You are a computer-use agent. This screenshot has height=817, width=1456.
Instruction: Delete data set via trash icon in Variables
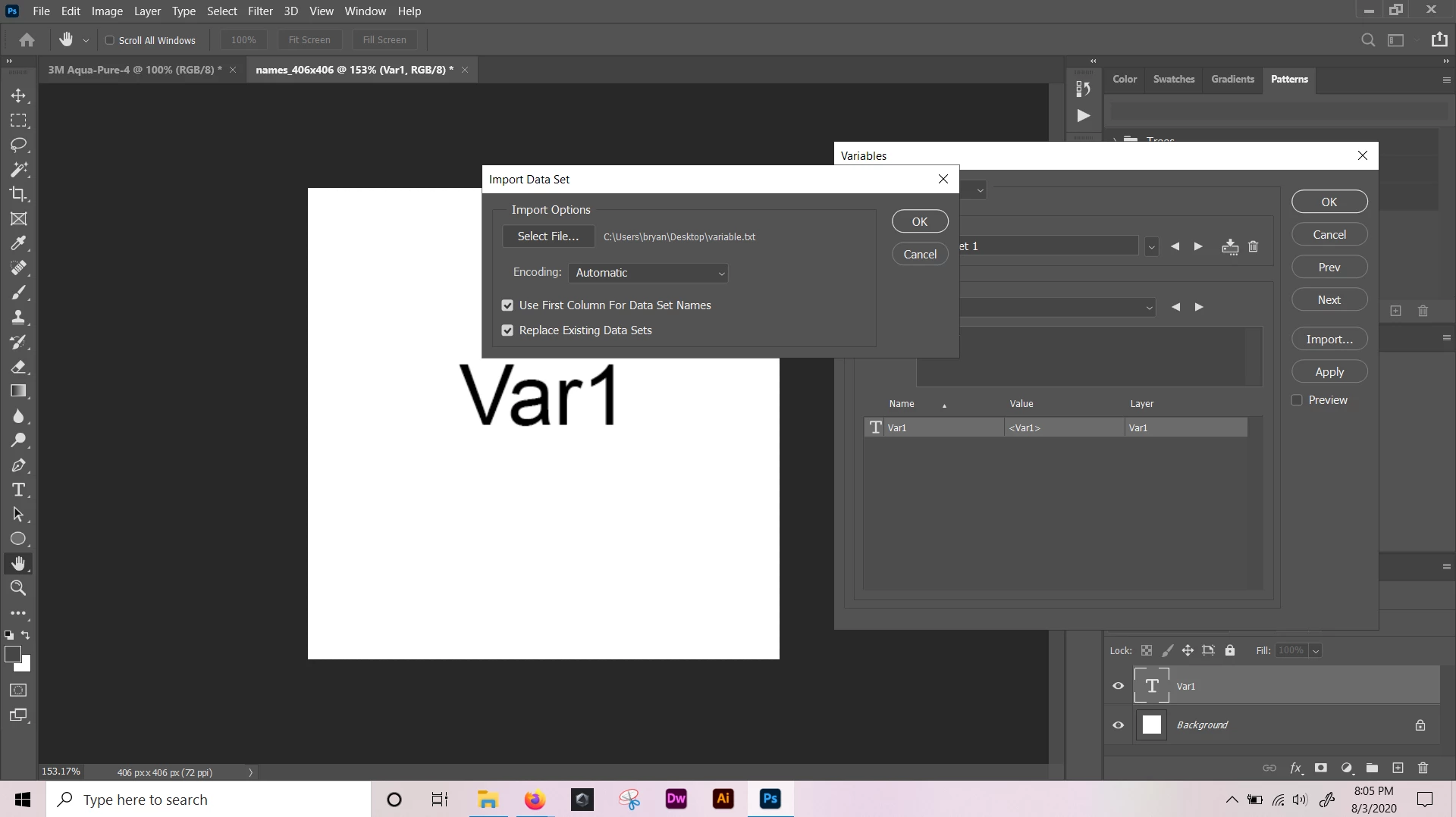(x=1253, y=246)
